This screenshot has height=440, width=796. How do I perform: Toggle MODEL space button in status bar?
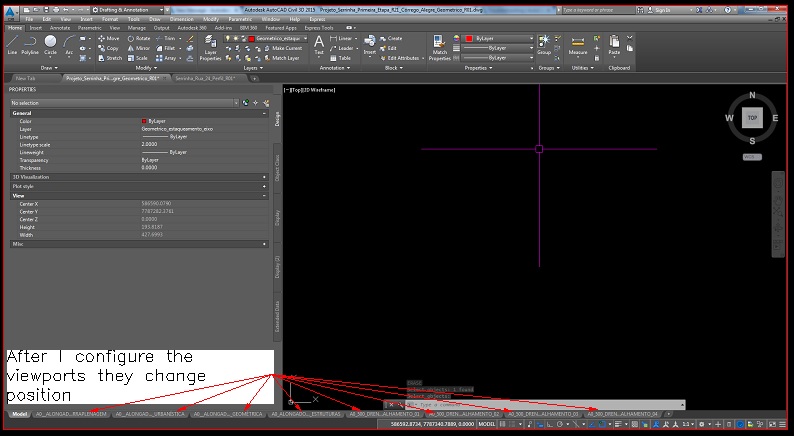click(x=488, y=425)
